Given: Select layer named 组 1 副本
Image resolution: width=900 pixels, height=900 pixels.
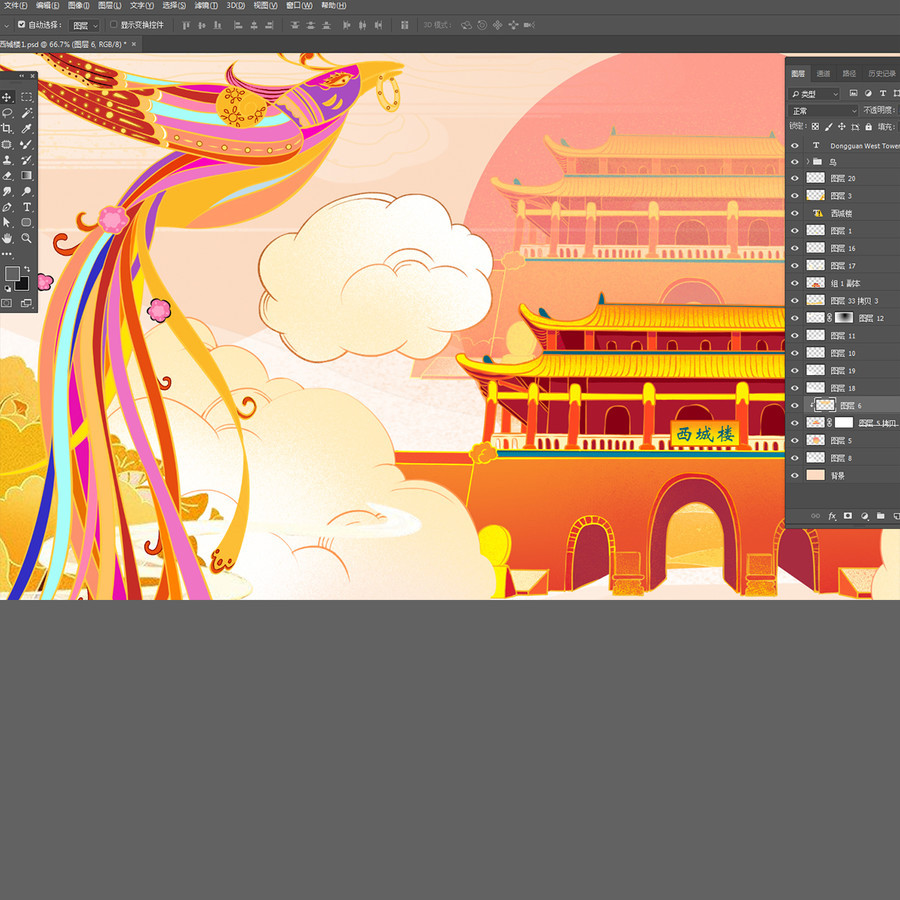Looking at the screenshot, I should click(843, 283).
